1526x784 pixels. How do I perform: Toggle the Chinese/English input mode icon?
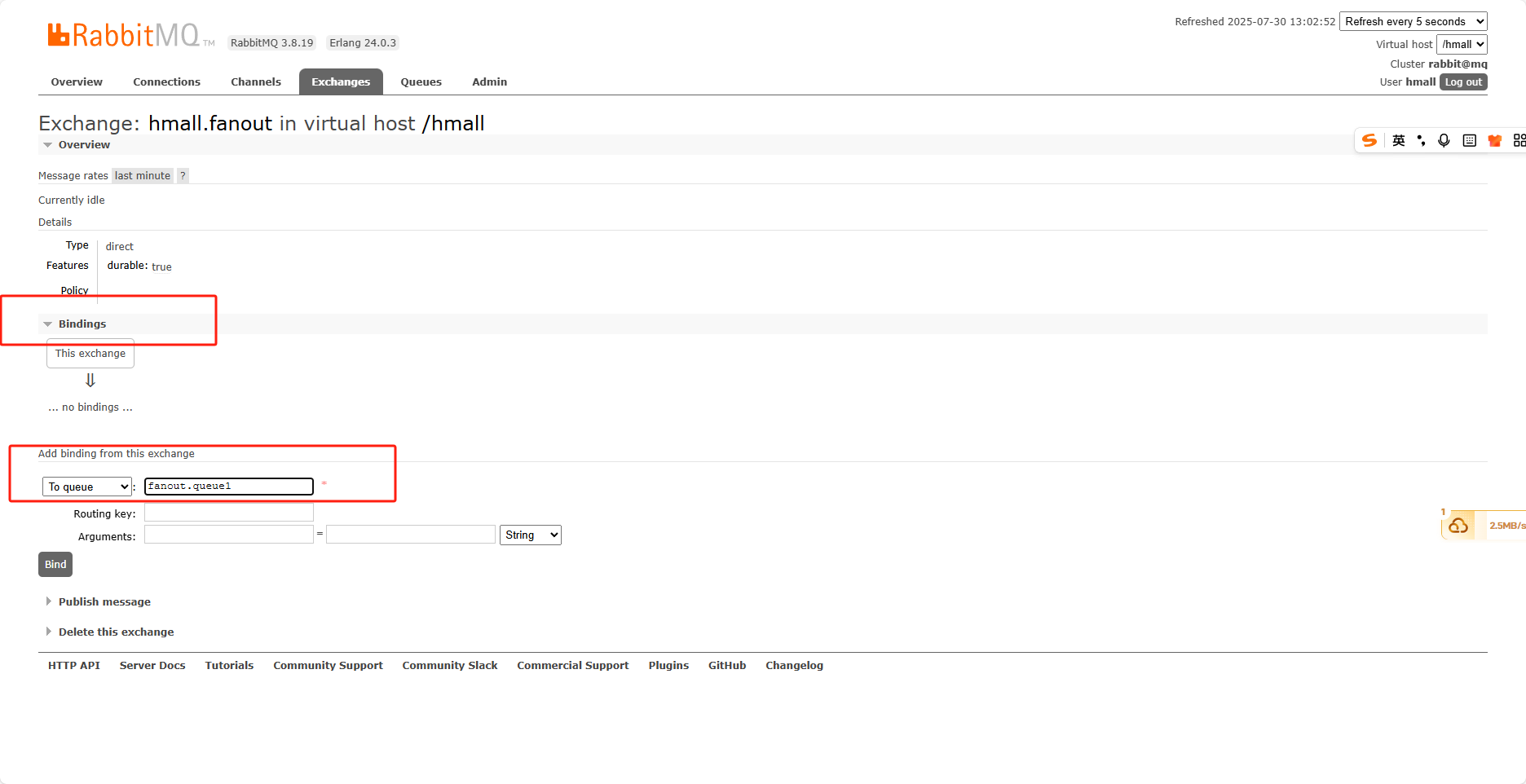click(x=1399, y=140)
